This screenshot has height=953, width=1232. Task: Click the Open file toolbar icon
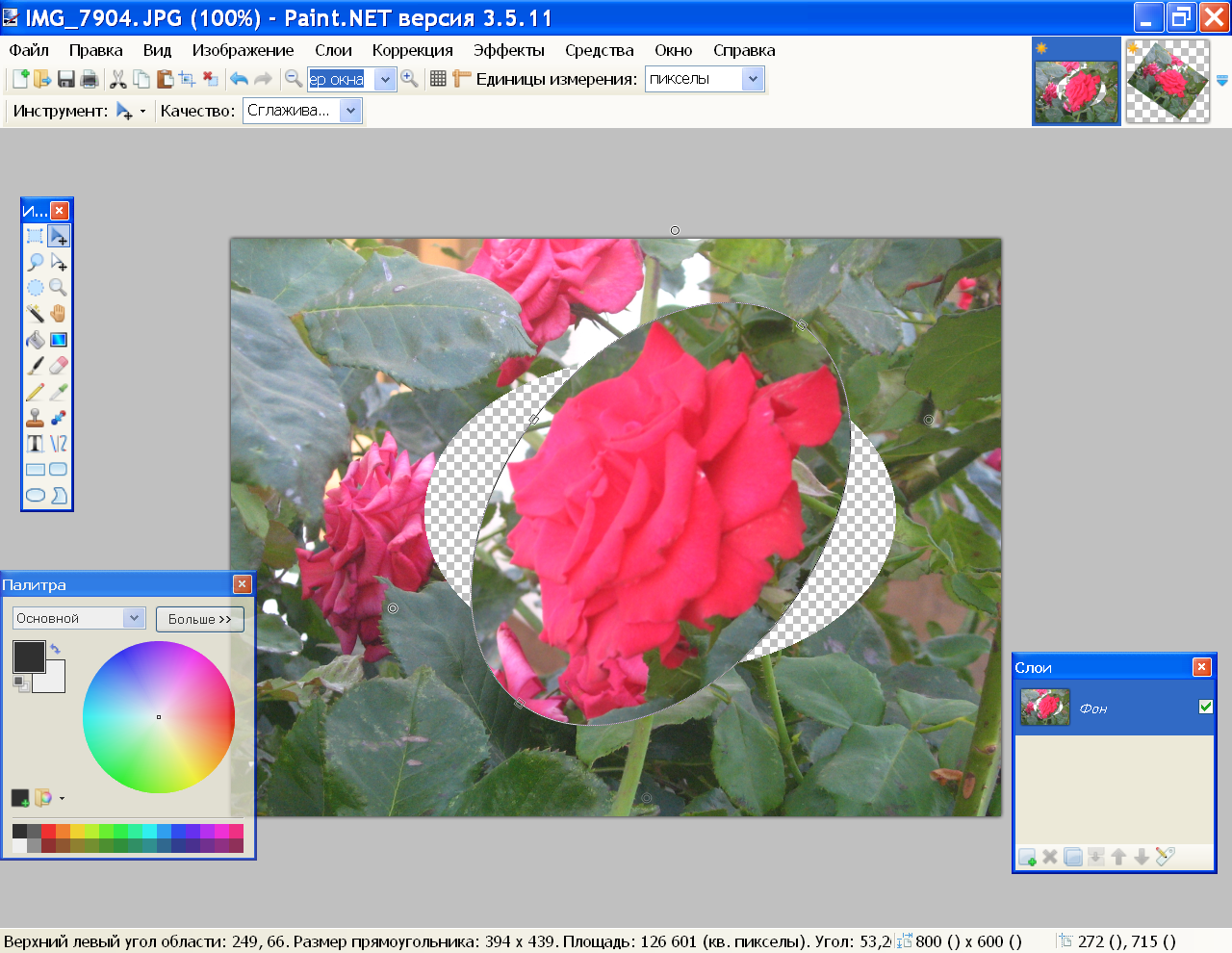pos(42,79)
